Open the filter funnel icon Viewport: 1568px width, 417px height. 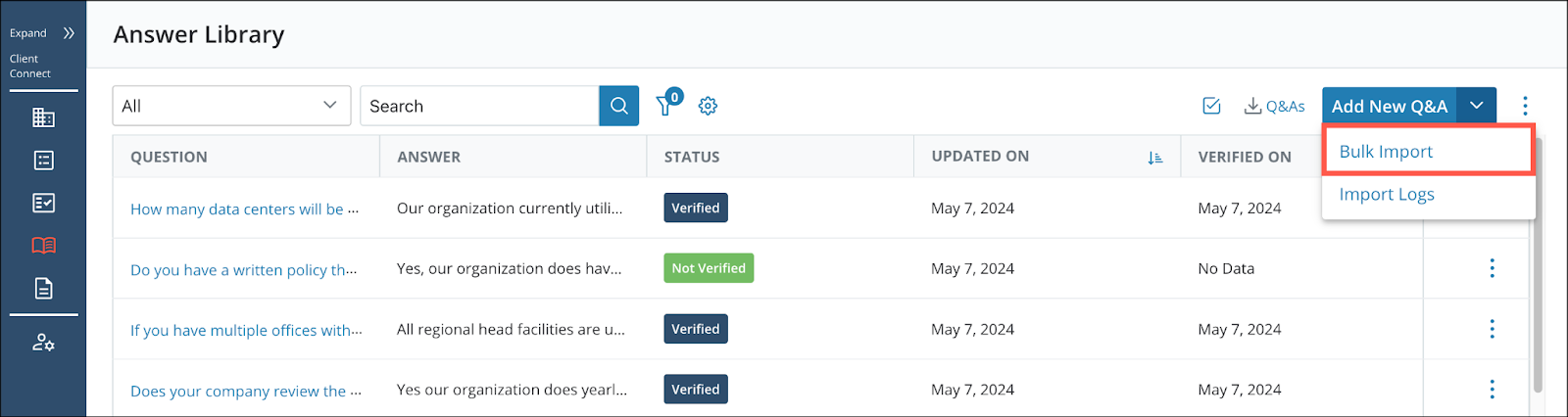pyautogui.click(x=667, y=104)
